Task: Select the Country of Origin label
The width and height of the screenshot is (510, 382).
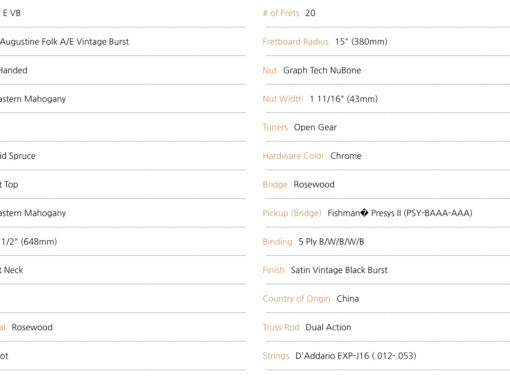Action: (296, 299)
